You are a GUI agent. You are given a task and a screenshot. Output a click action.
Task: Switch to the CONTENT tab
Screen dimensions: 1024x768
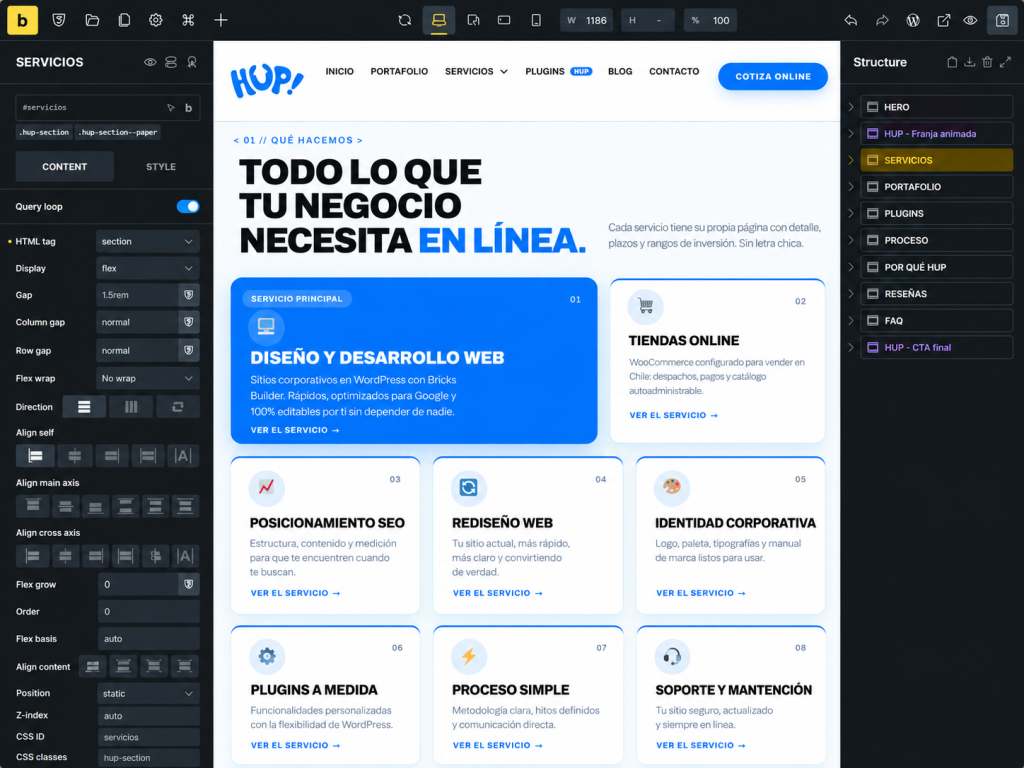pyautogui.click(x=65, y=167)
